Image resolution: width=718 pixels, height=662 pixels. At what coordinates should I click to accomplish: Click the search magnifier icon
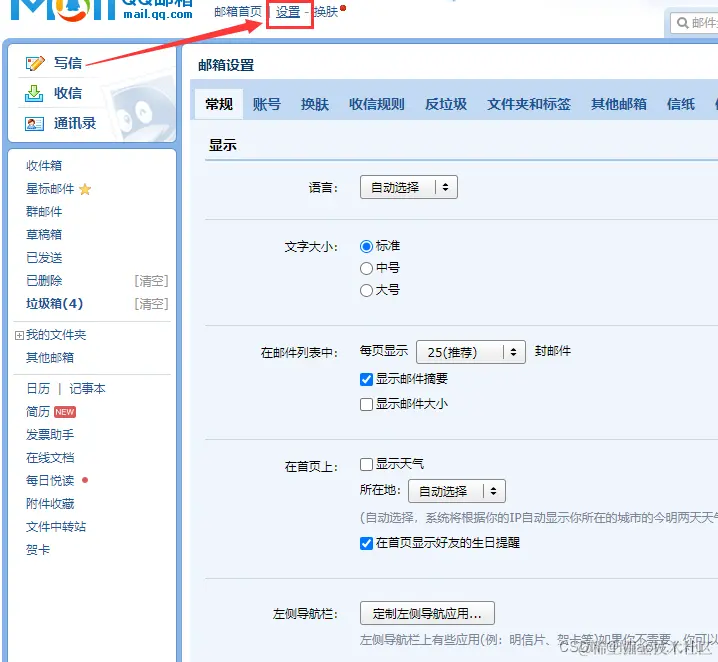682,22
